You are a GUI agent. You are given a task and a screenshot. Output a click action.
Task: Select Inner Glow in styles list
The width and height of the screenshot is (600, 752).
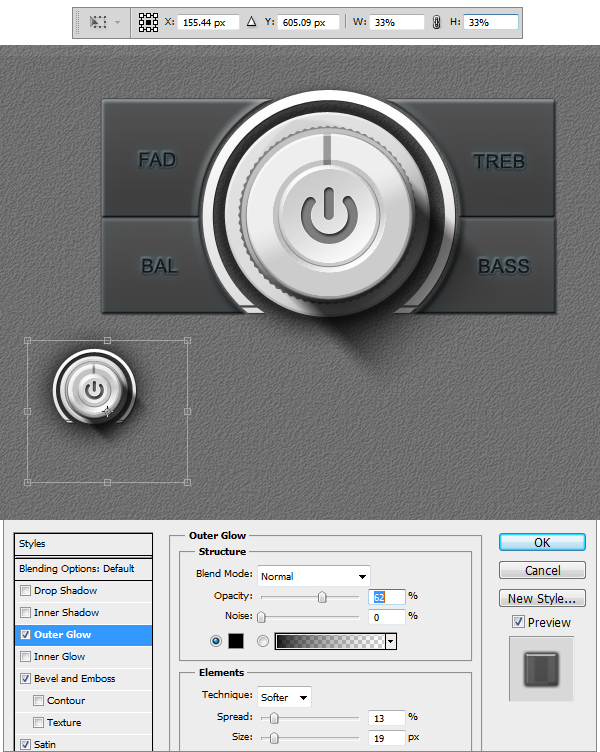(x=60, y=657)
